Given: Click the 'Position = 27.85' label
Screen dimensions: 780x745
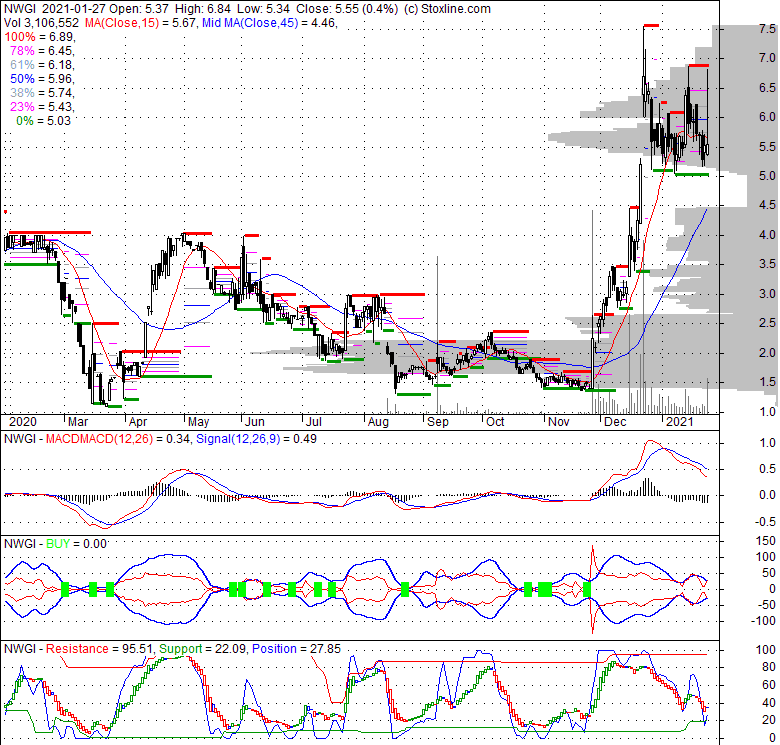Looking at the screenshot, I should (x=296, y=649).
